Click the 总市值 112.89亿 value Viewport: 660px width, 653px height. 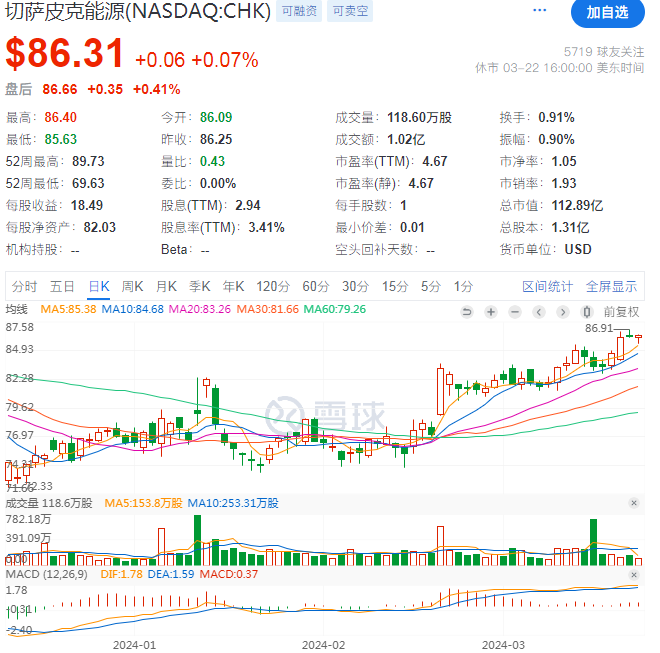[x=577, y=205]
